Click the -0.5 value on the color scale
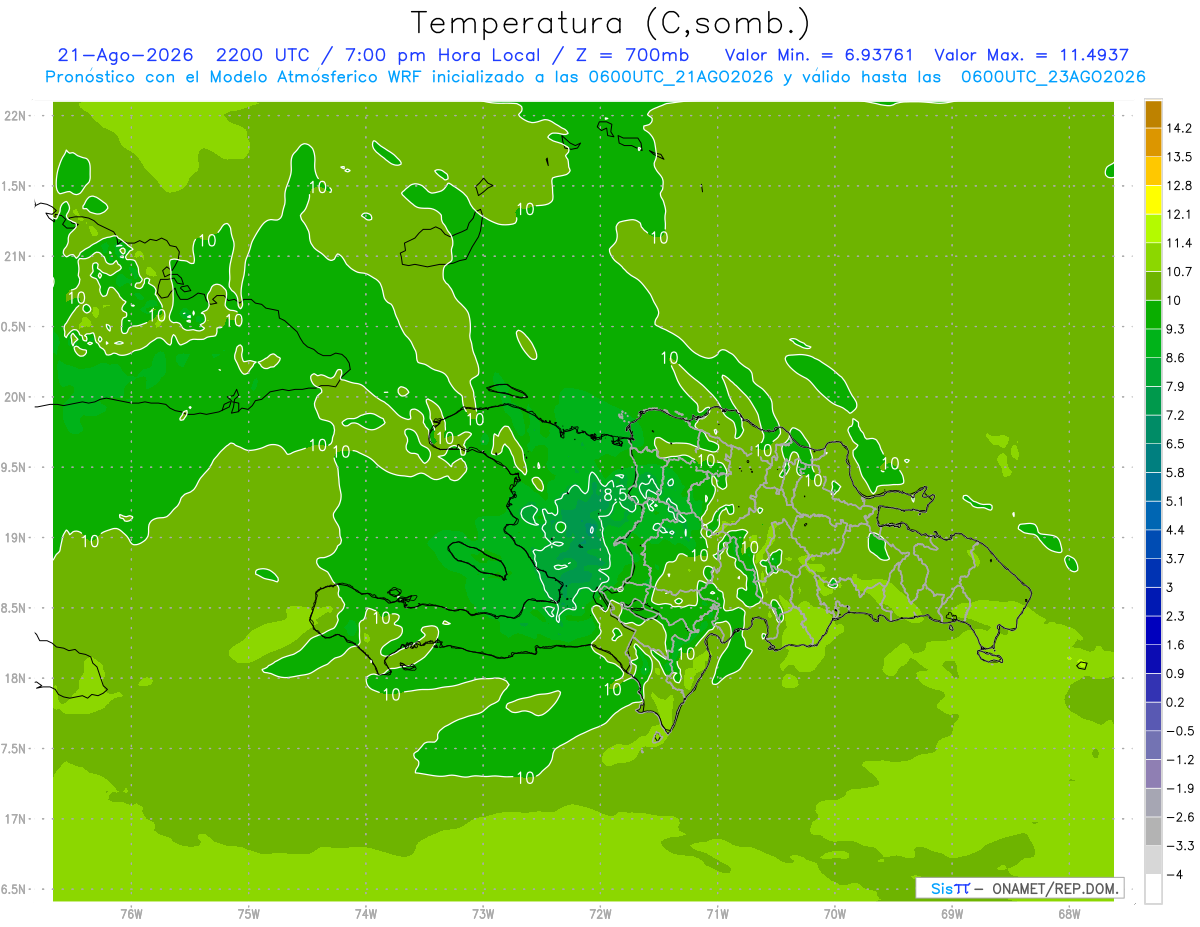This screenshot has height=927, width=1200. point(1179,731)
